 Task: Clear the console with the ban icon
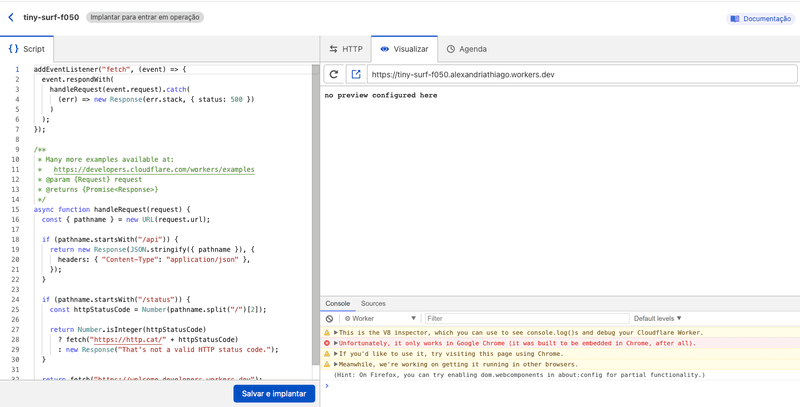click(x=329, y=318)
